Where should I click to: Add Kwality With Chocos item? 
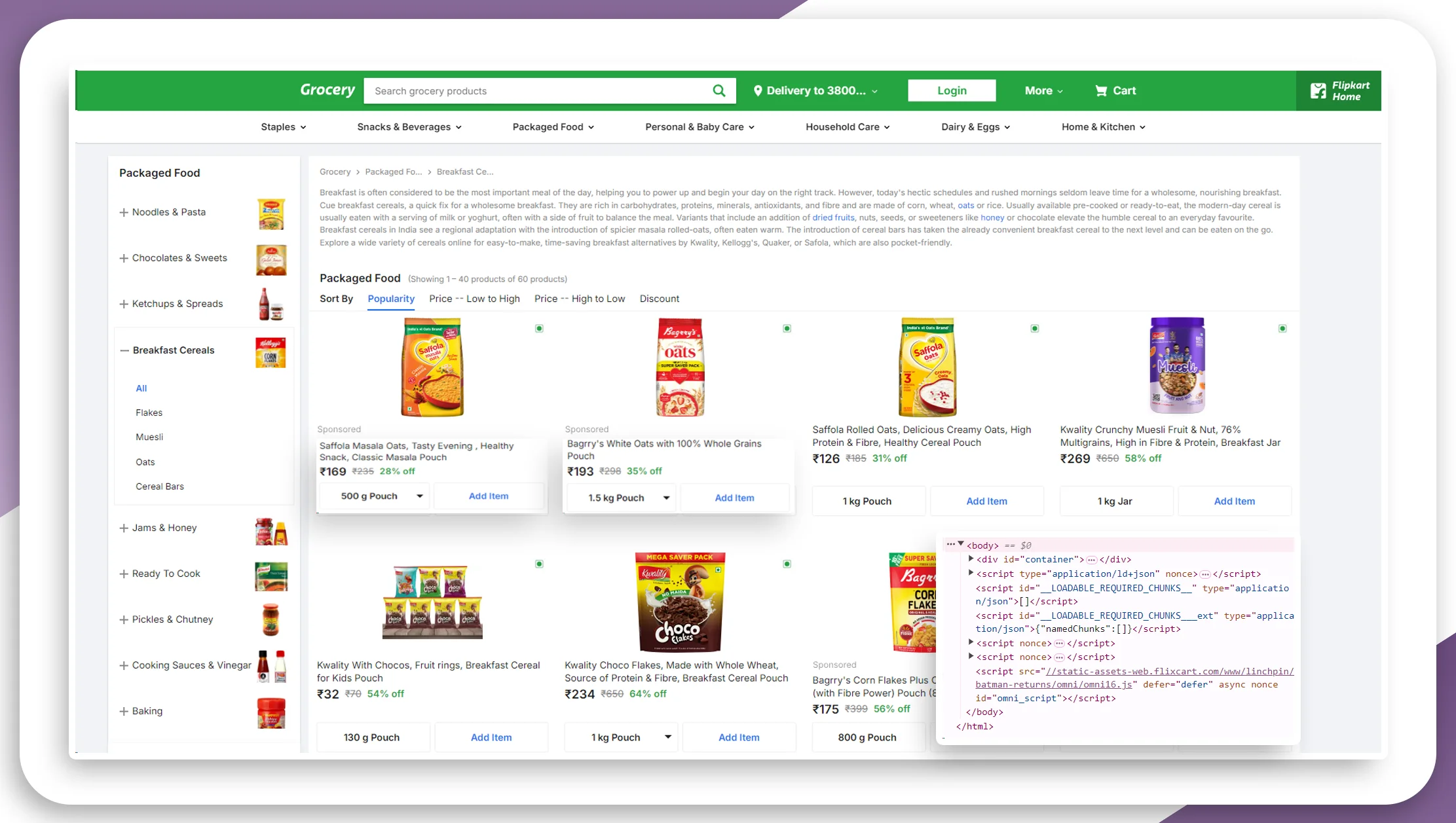click(x=491, y=737)
